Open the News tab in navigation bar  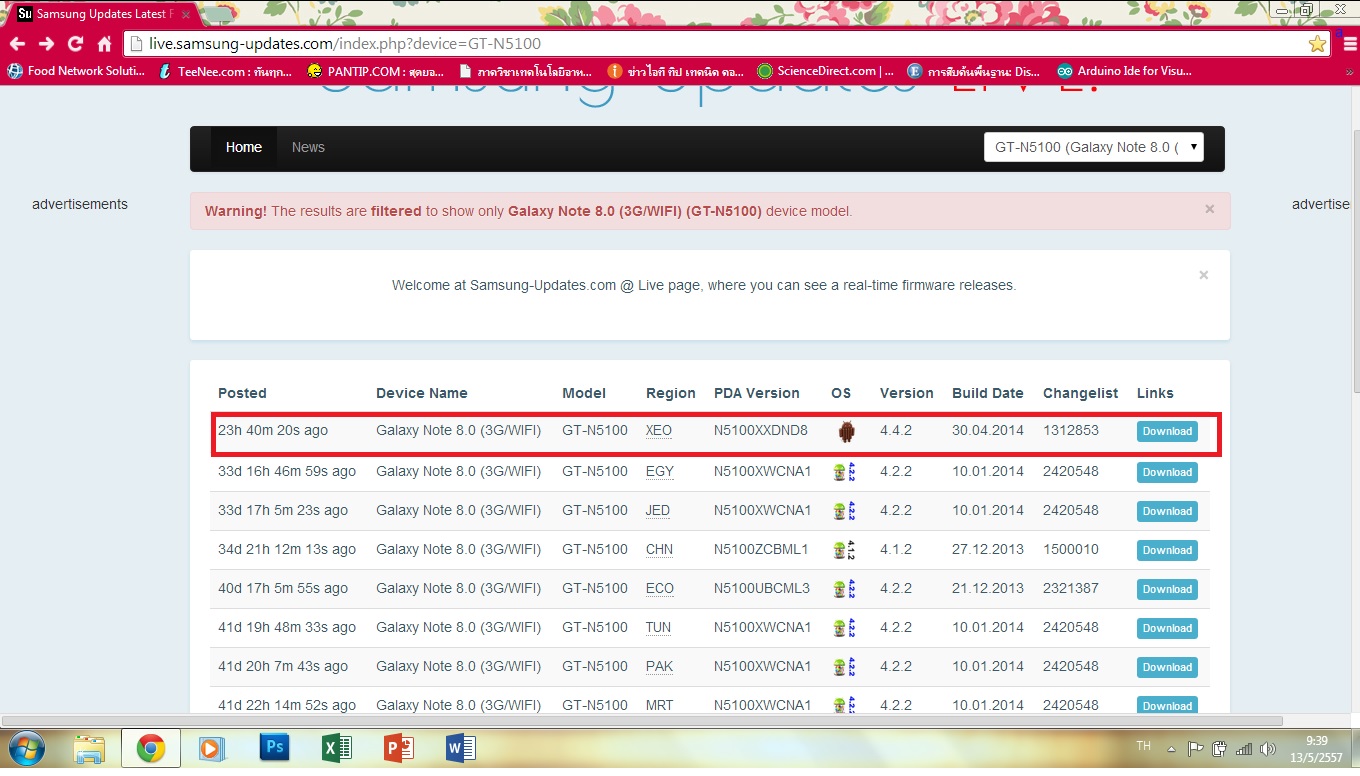[308, 147]
